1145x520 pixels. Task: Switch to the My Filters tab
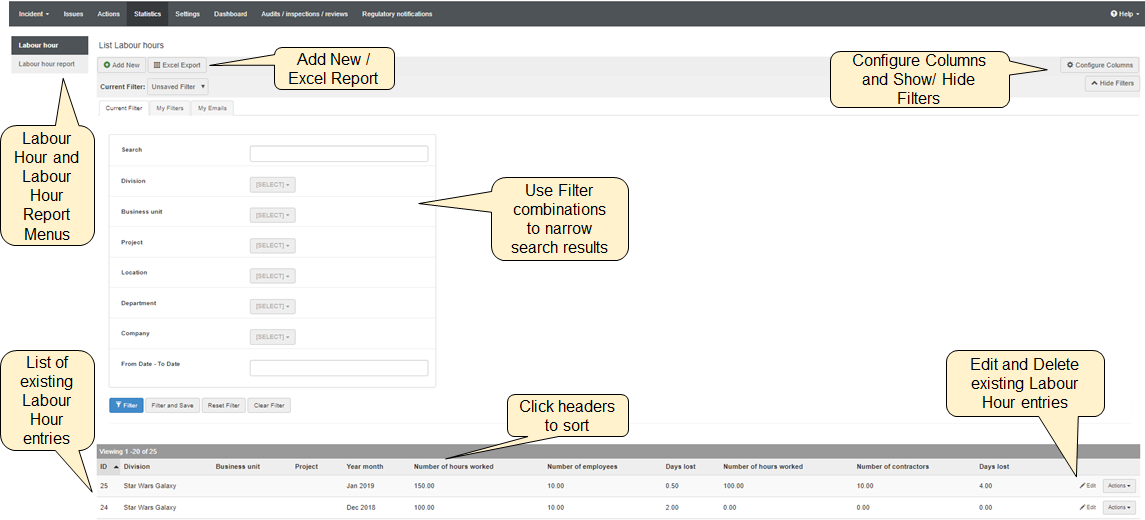170,108
